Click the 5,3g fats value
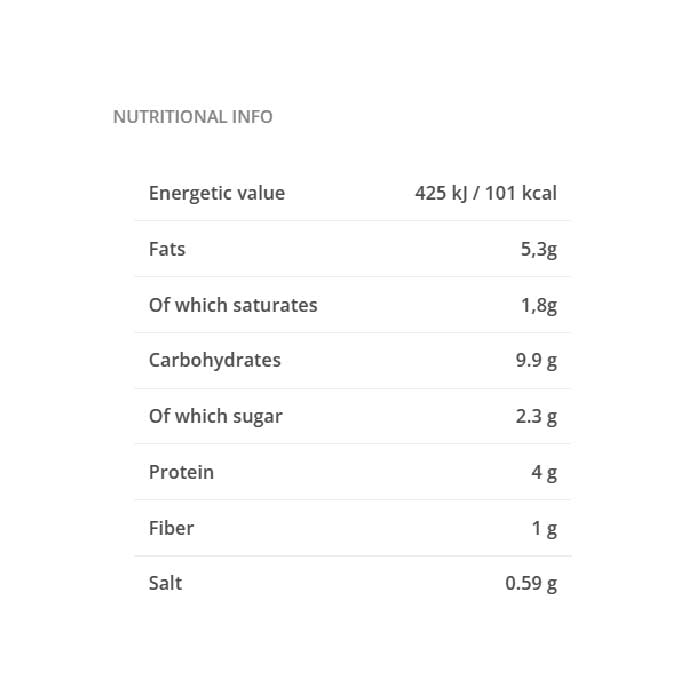 tap(538, 250)
